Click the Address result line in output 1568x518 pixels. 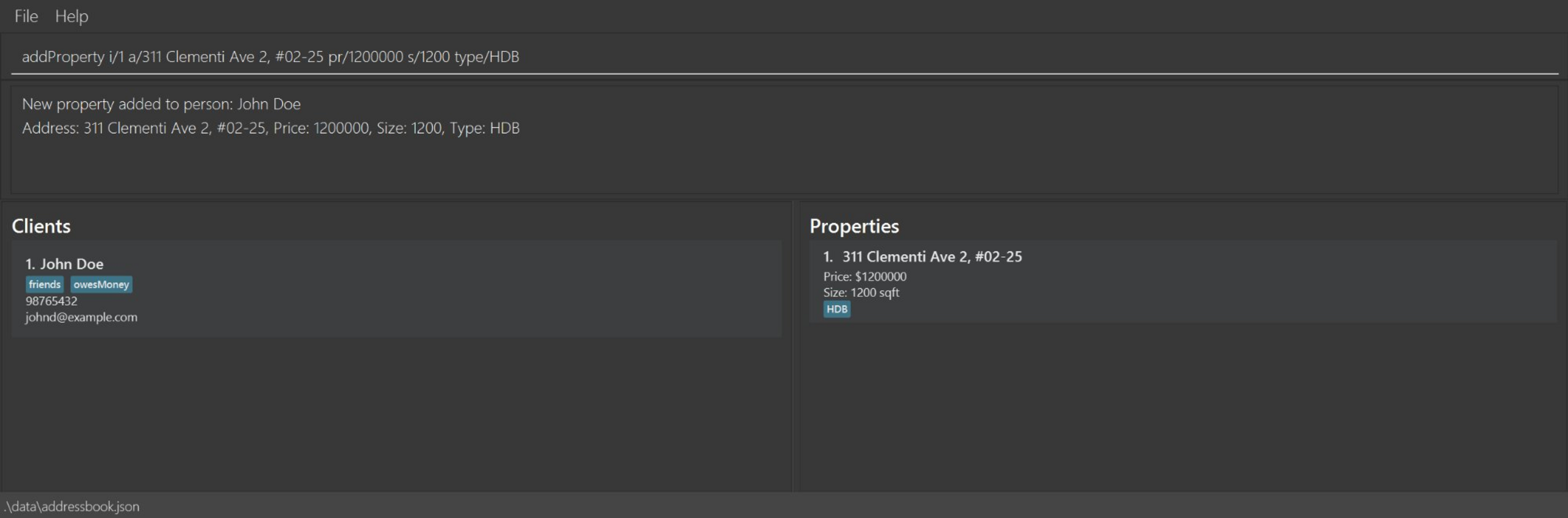(270, 128)
